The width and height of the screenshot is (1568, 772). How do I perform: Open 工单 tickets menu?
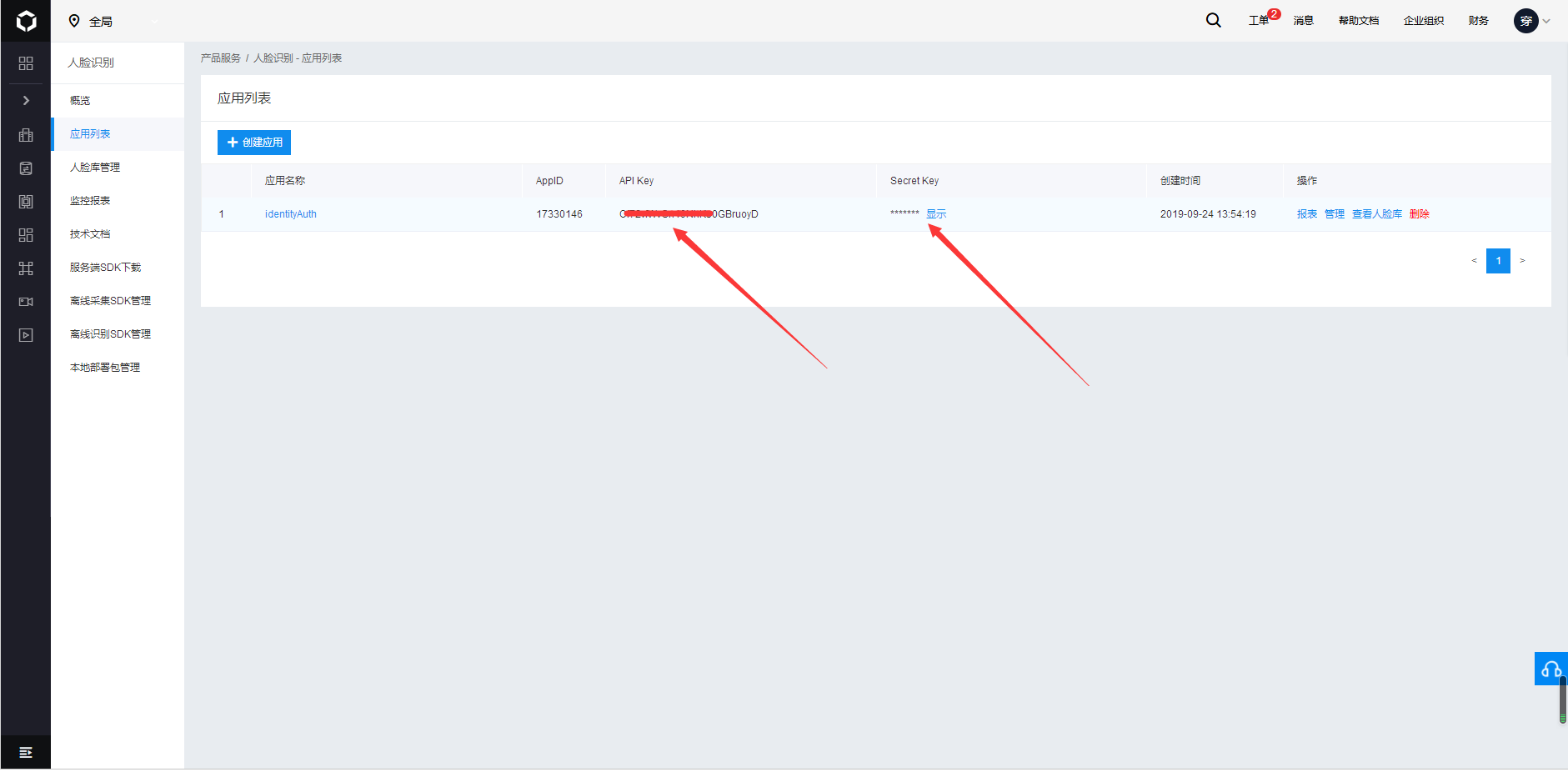click(x=1259, y=21)
